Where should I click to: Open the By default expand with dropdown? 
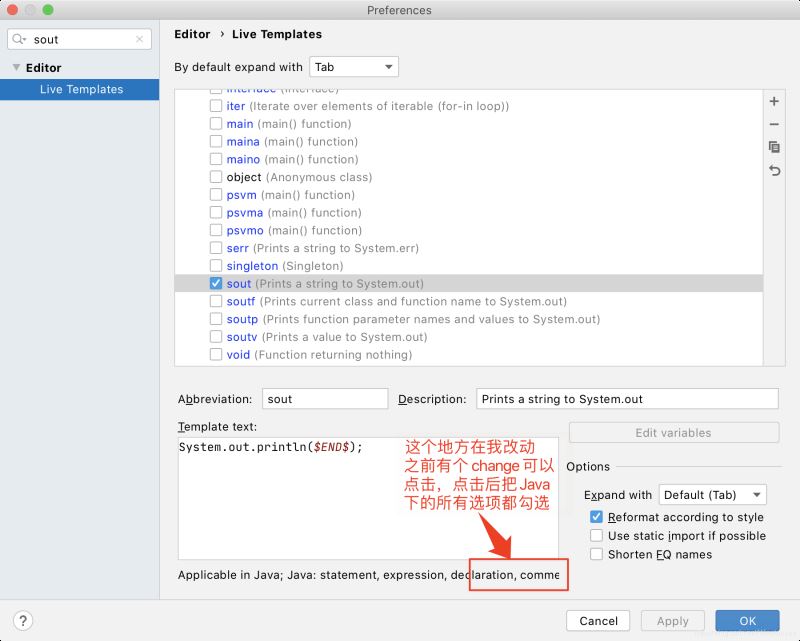[x=355, y=66]
